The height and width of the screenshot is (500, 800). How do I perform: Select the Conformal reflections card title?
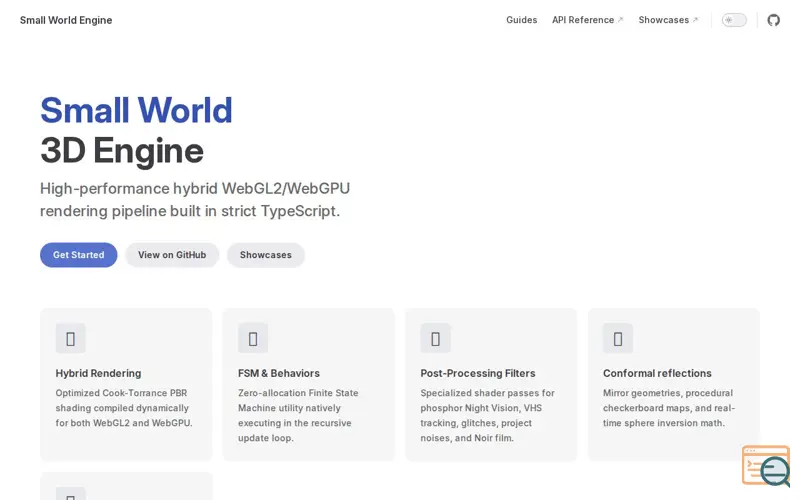[x=657, y=373]
